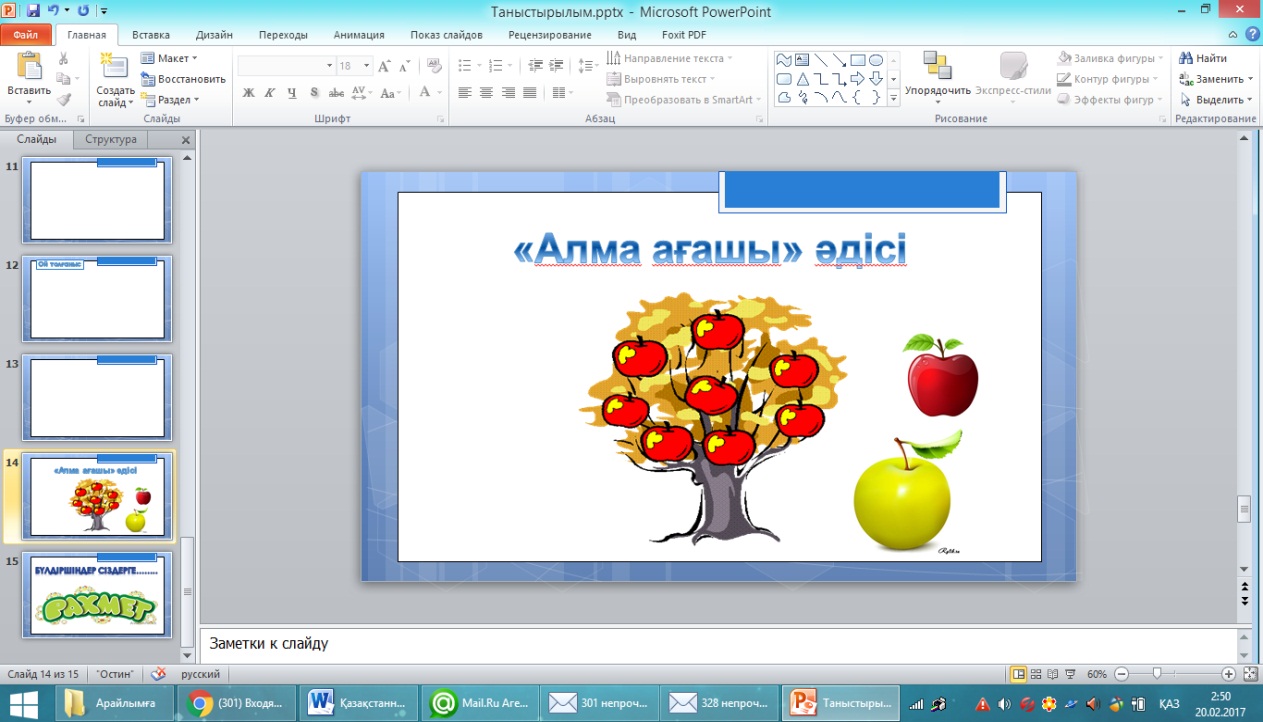Screen dimensions: 1263x722
Task: Select slide 15 thumbnail with Рахмет
Action: point(97,594)
